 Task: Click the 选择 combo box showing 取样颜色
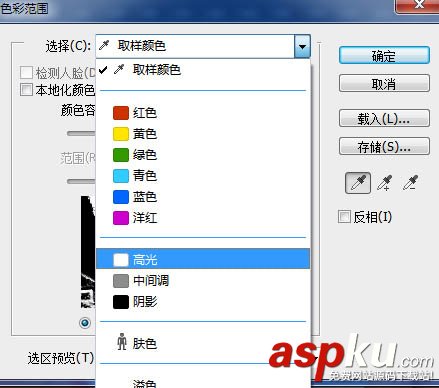203,46
